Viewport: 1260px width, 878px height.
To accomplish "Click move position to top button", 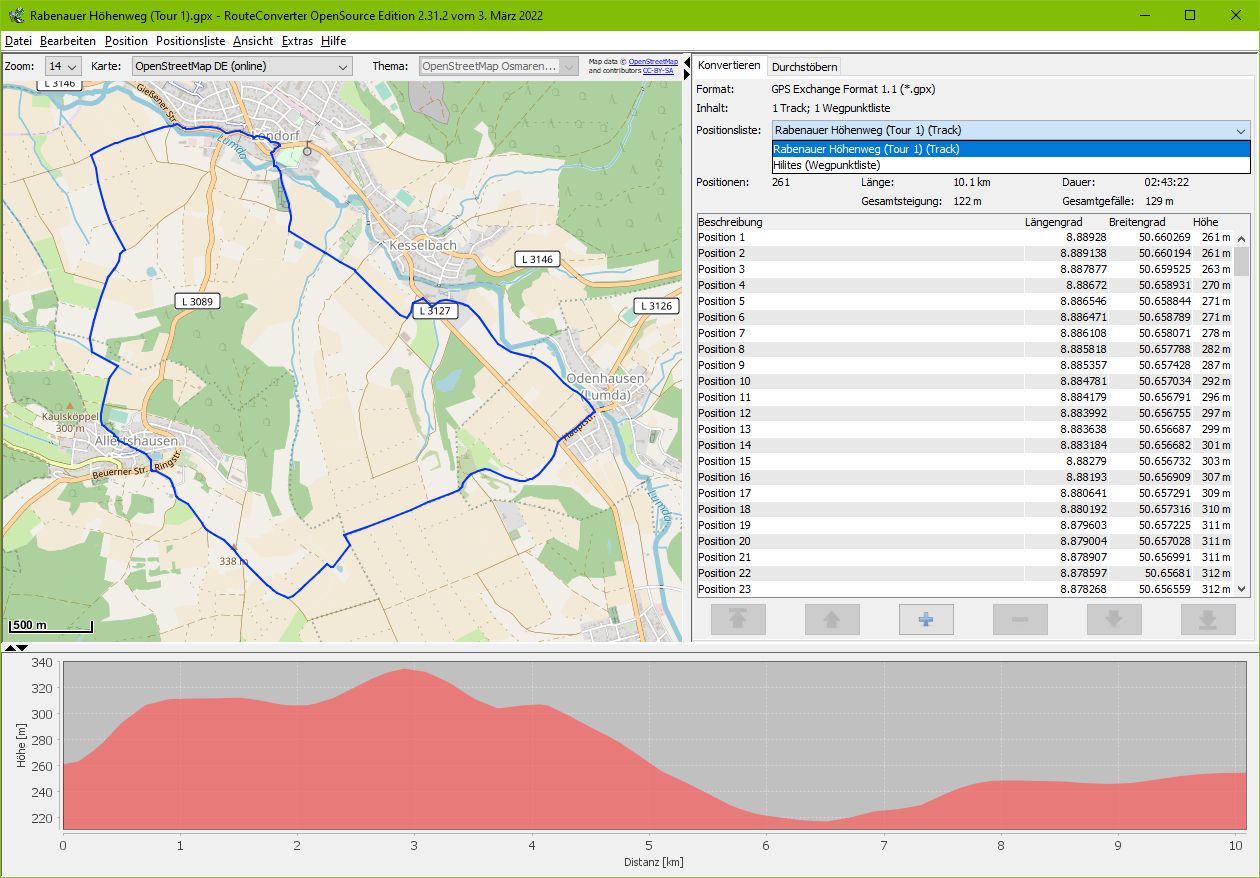I will pyautogui.click(x=738, y=620).
